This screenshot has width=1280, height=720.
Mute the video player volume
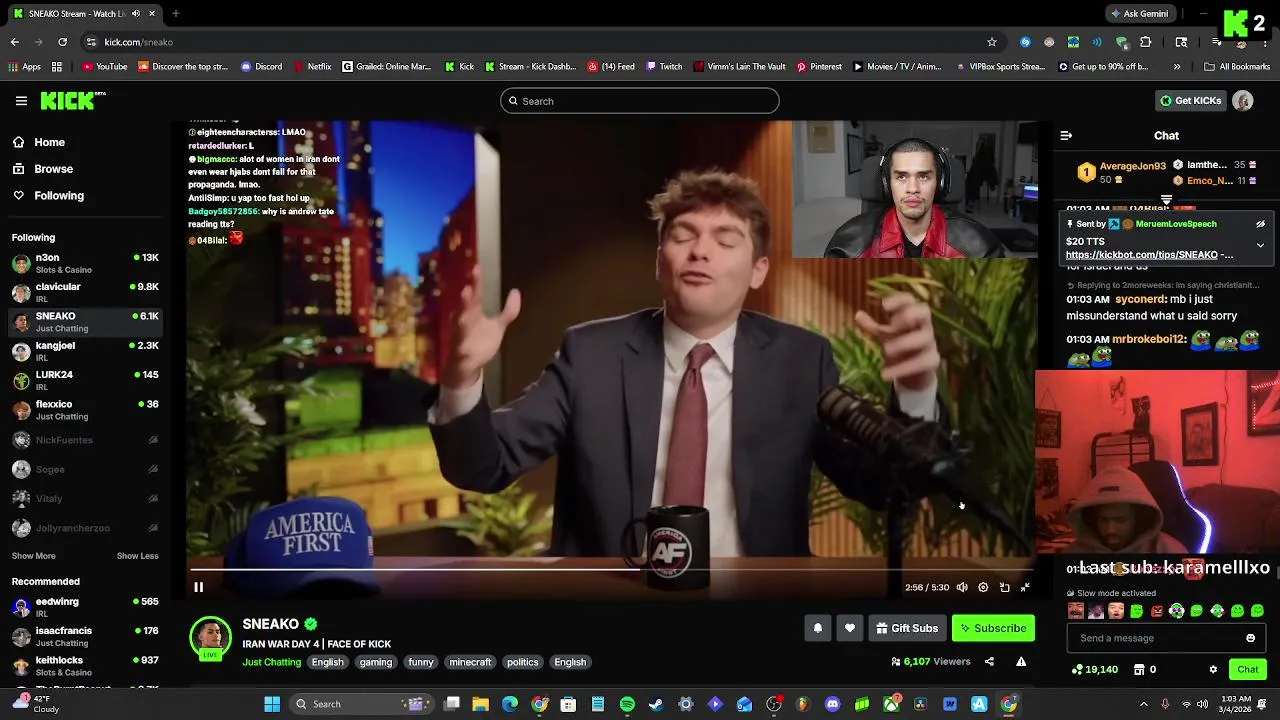click(x=962, y=588)
